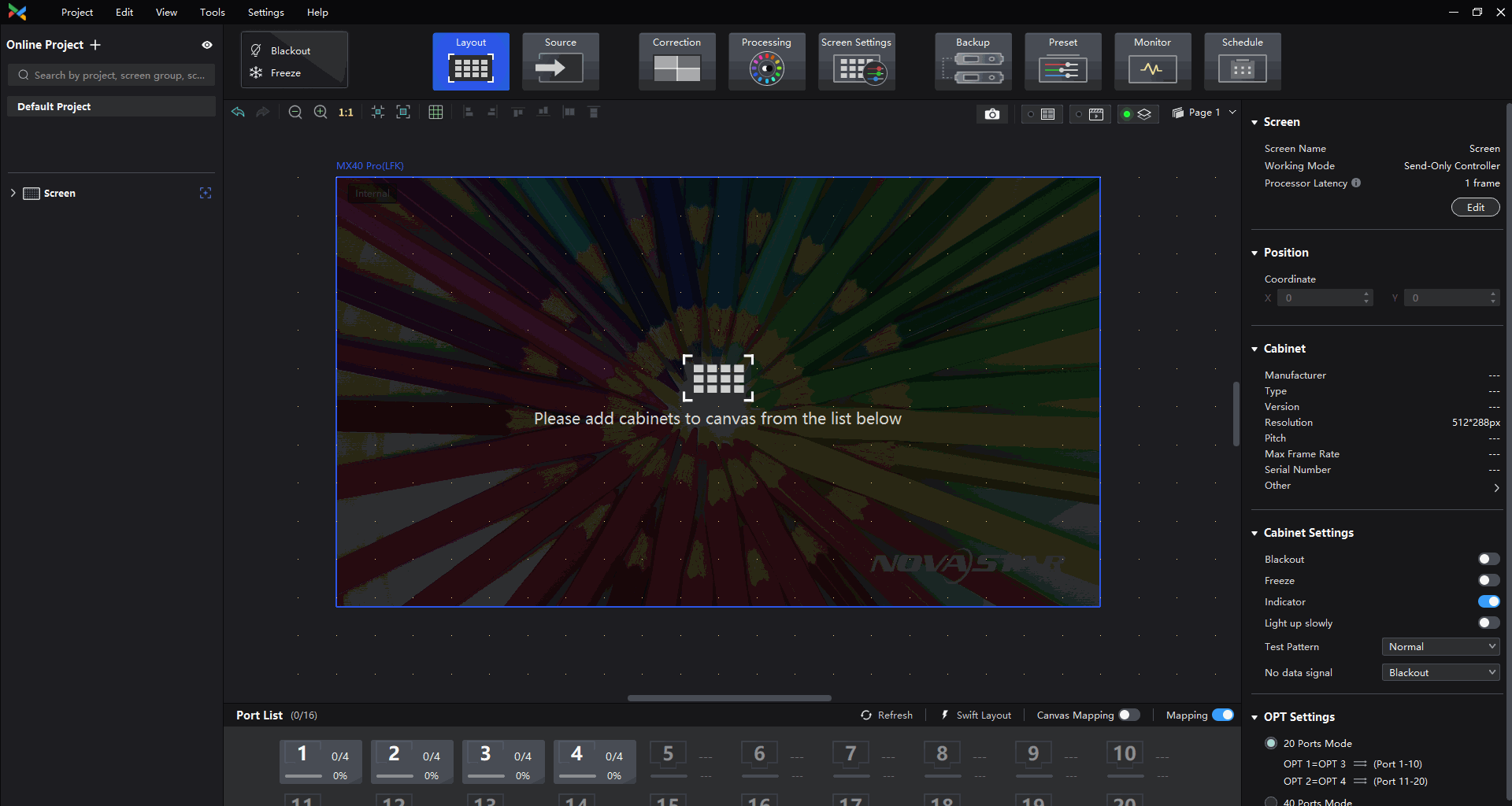Select 20 Ports Mode radio button
Viewport: 1512px width, 806px height.
[x=1271, y=743]
